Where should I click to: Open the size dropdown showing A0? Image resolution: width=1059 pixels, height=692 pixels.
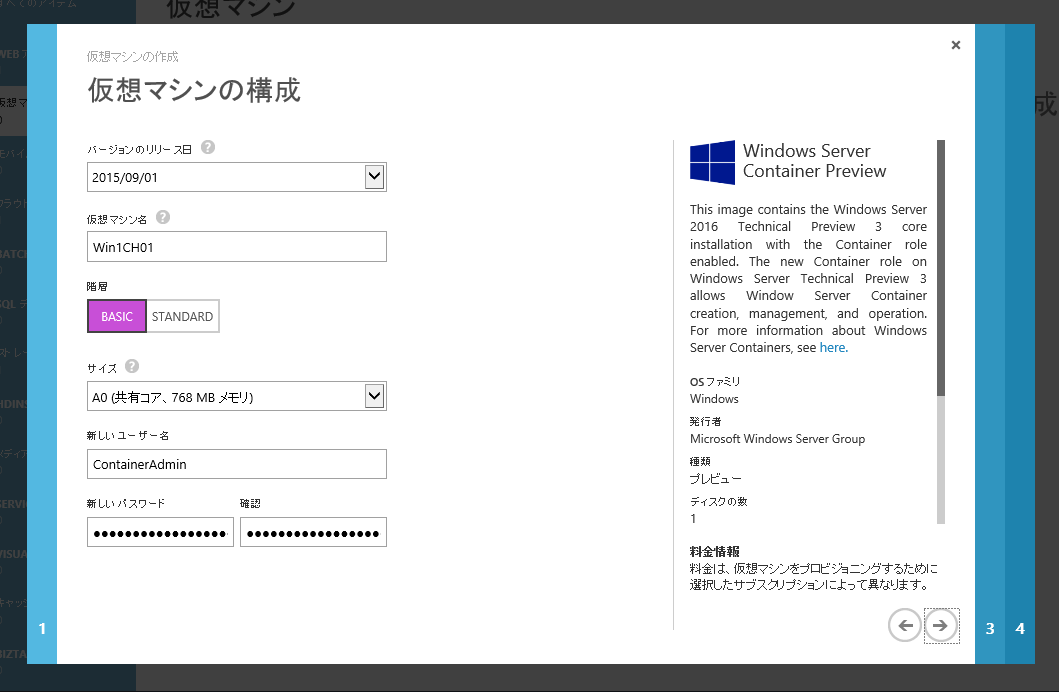236,396
